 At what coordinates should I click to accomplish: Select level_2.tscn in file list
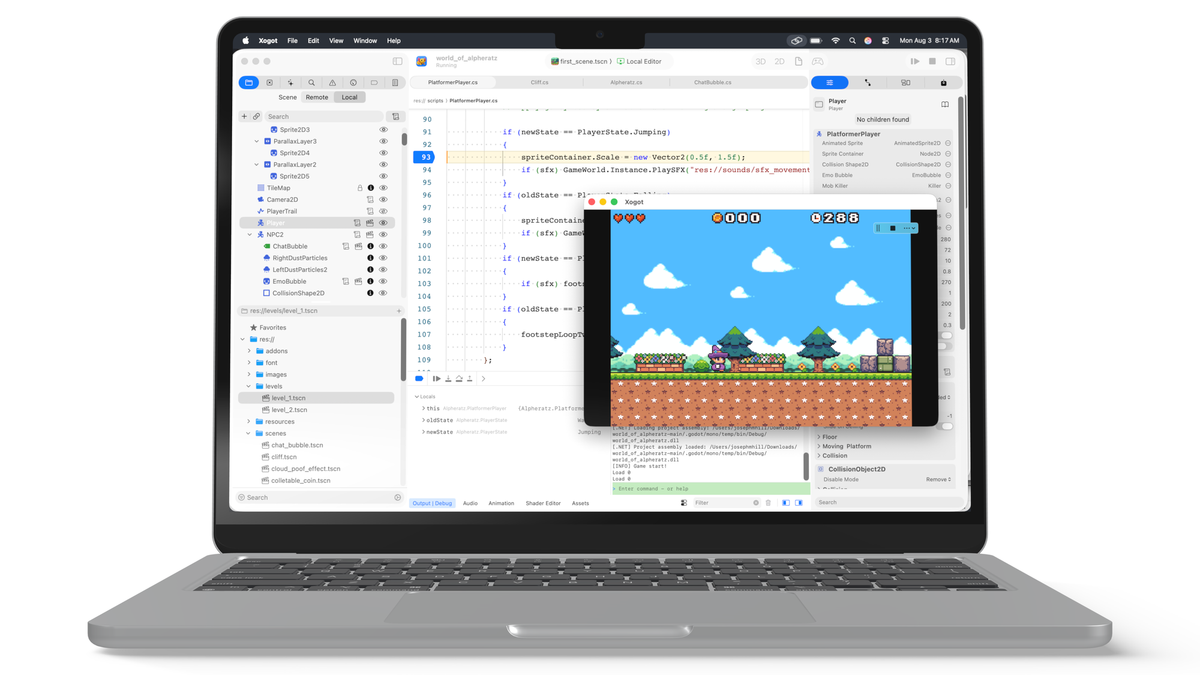pyautogui.click(x=288, y=410)
